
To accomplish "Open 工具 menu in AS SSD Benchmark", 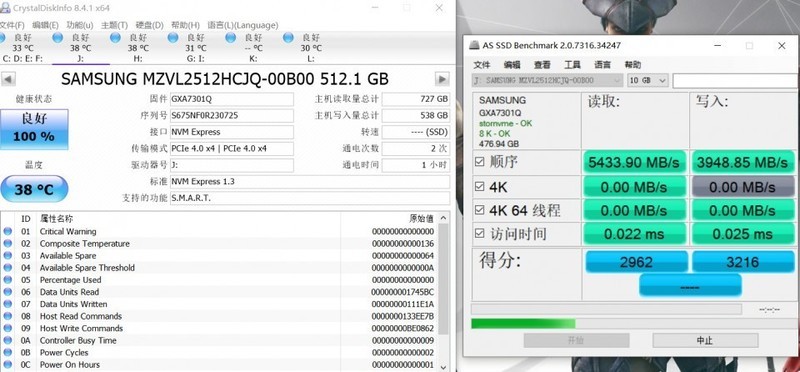I will point(572,65).
